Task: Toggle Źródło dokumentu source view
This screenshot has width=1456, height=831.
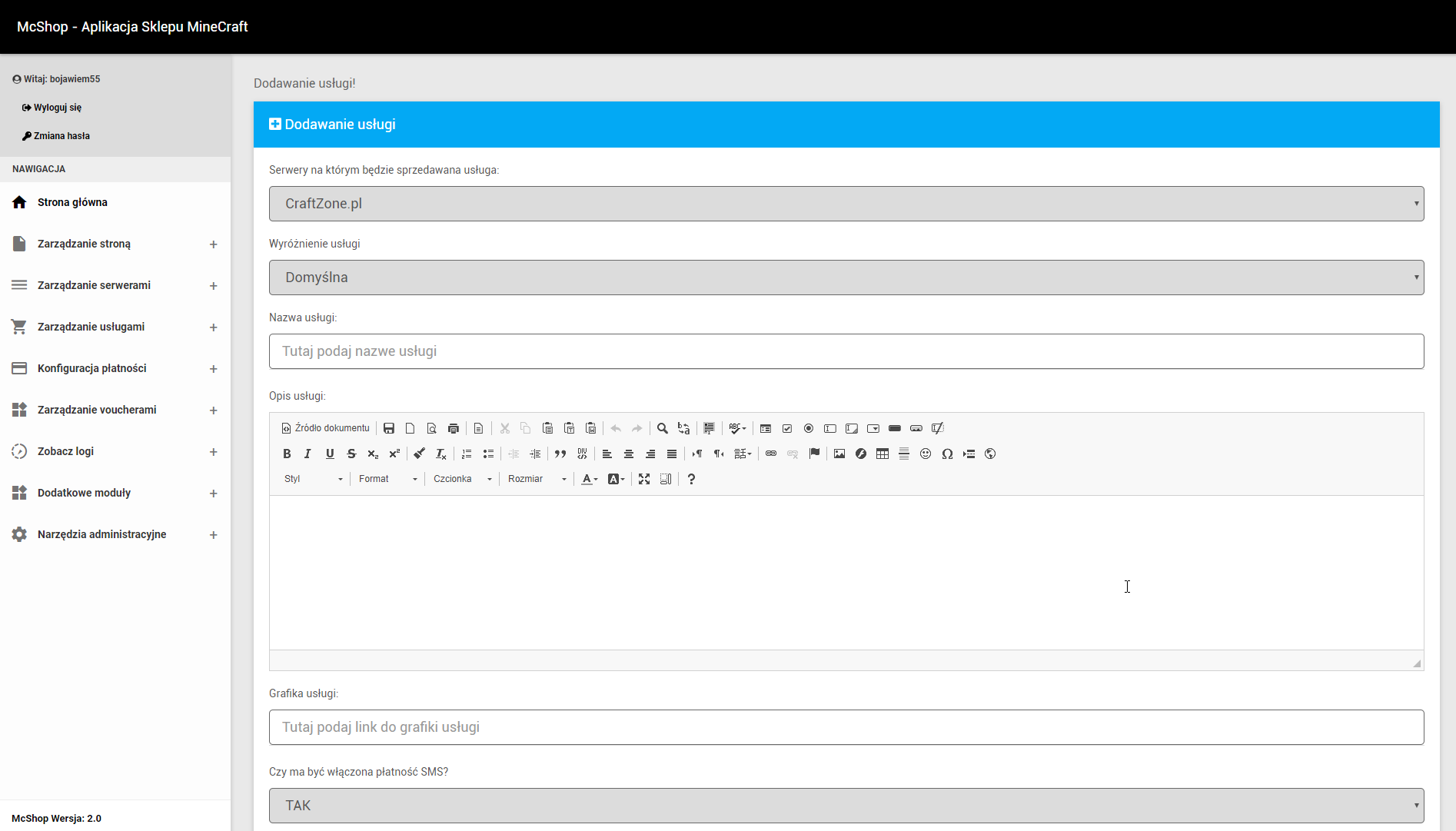Action: (x=325, y=428)
